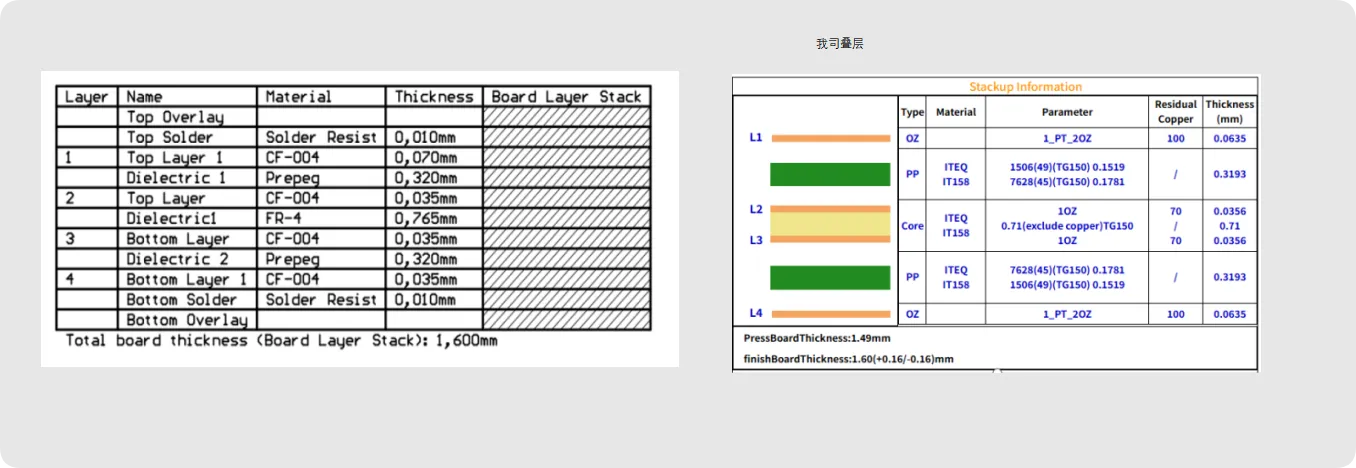Select the "Bottom Layer 1" name cell
1356x468 pixels.
tap(186, 279)
